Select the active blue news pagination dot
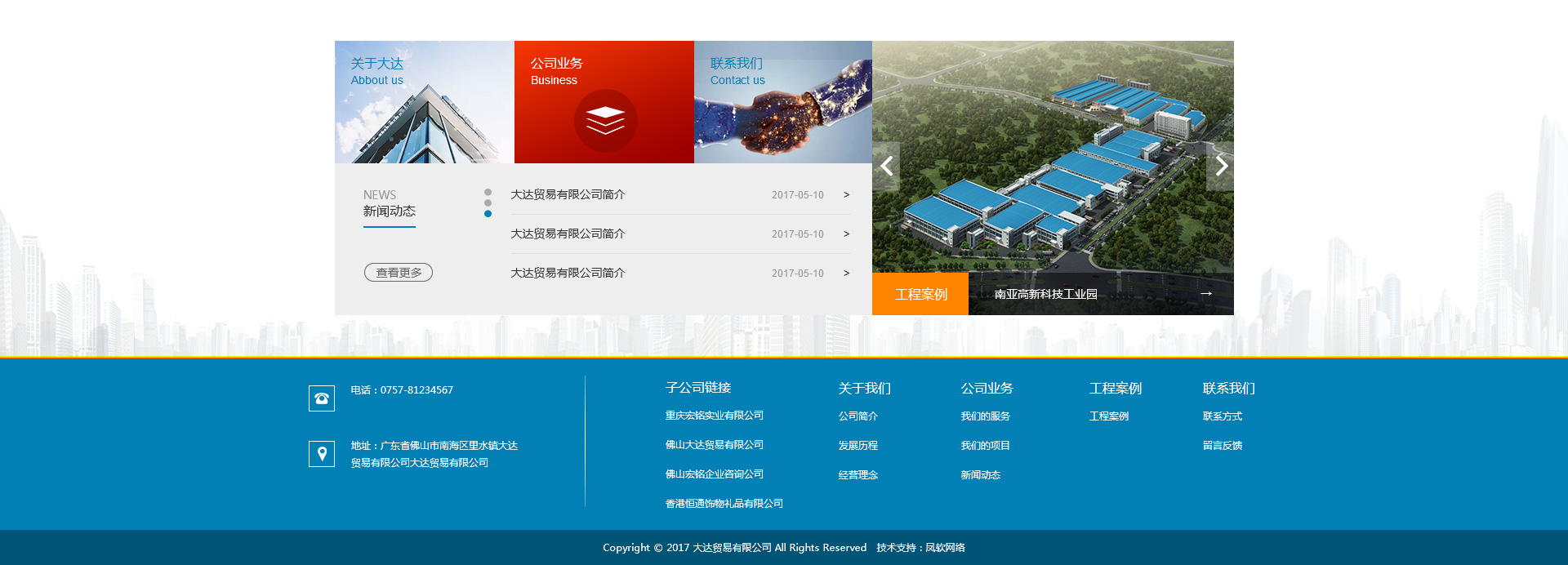This screenshot has height=565, width=1568. [x=488, y=214]
